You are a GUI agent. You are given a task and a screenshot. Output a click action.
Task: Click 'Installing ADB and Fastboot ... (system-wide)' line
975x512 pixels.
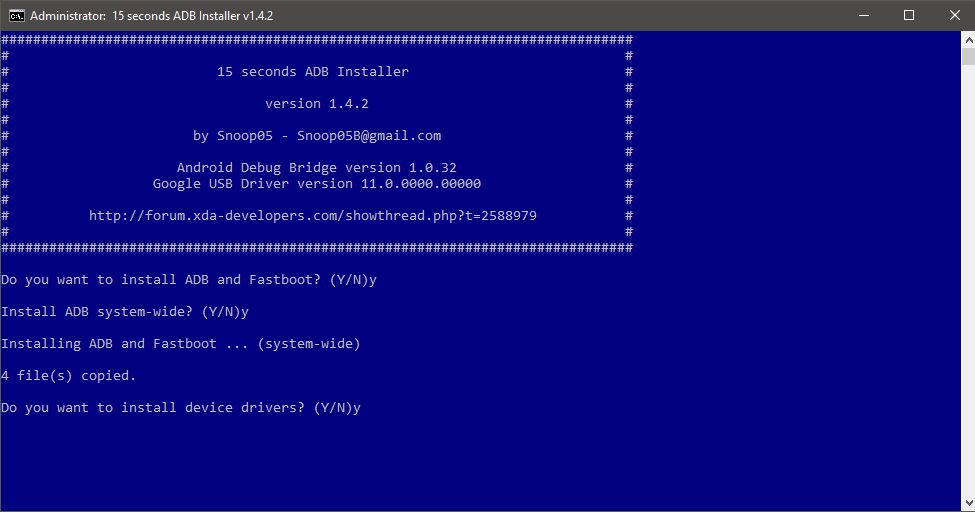point(181,344)
